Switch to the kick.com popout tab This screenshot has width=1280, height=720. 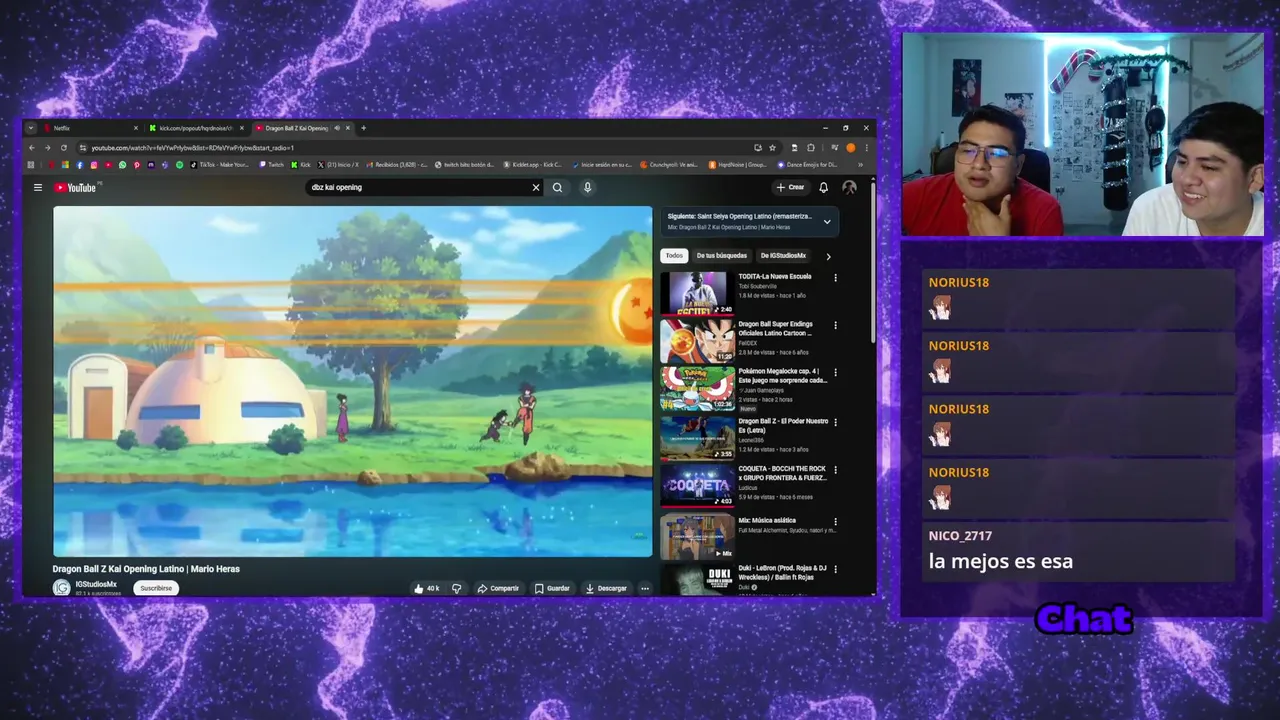195,128
